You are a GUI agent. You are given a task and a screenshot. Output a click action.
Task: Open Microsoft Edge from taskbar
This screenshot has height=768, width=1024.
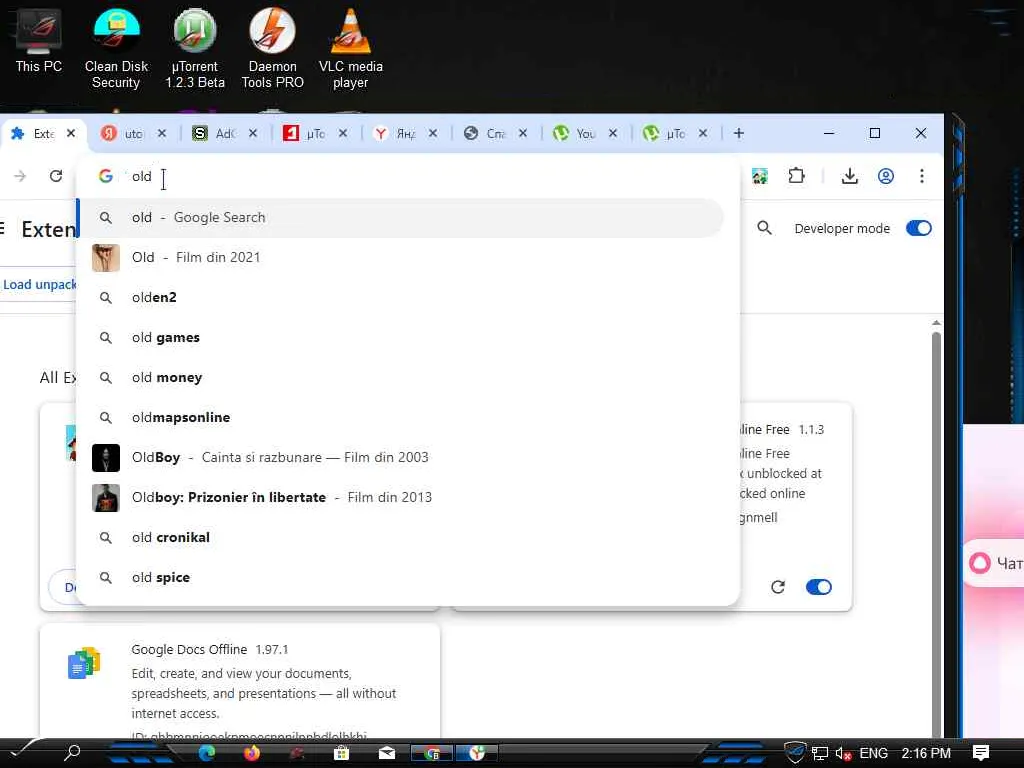pos(207,753)
